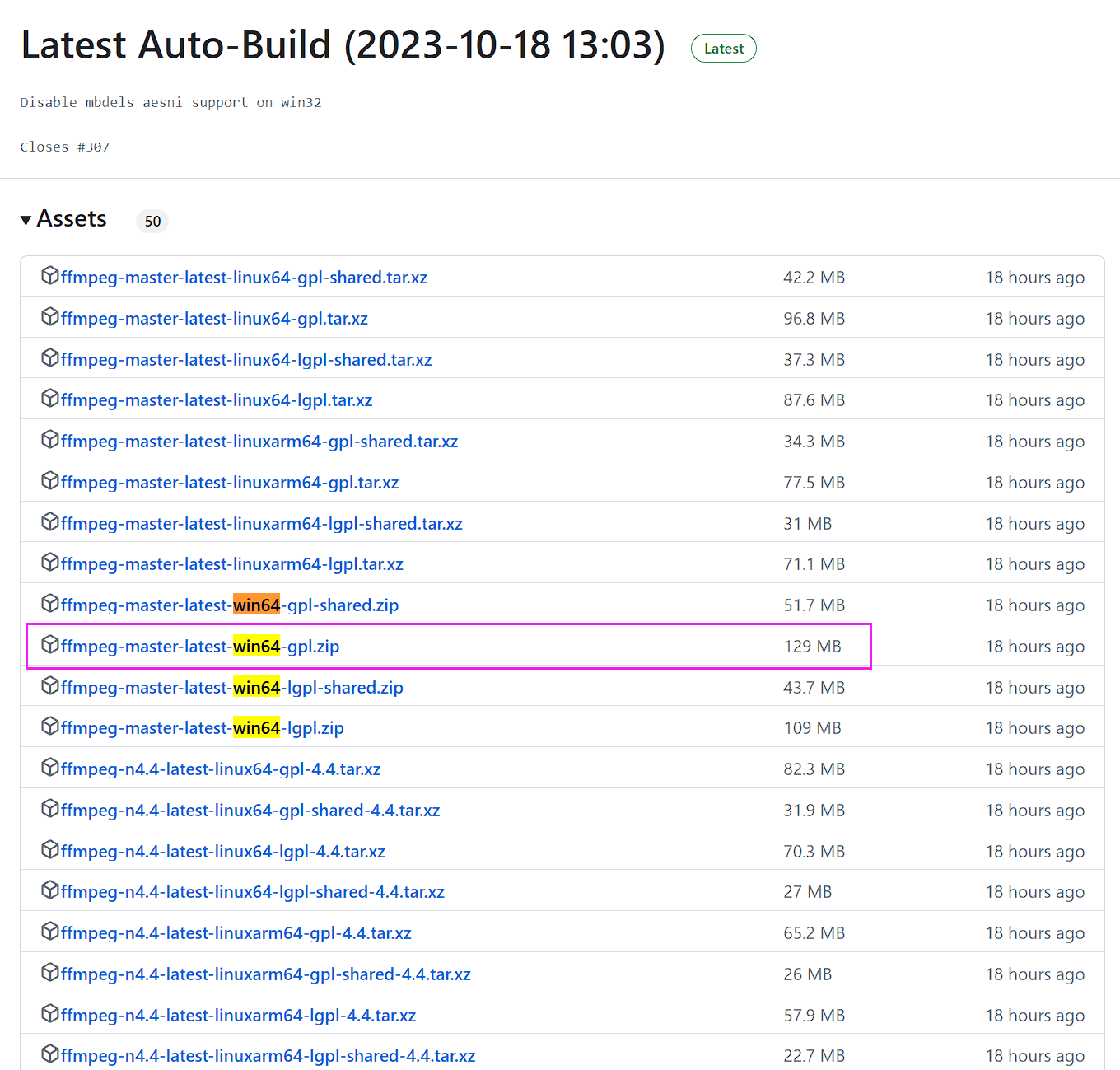Viewport: 1120px width, 1070px height.
Task: Click the 129 MB file size
Action: tap(813, 647)
